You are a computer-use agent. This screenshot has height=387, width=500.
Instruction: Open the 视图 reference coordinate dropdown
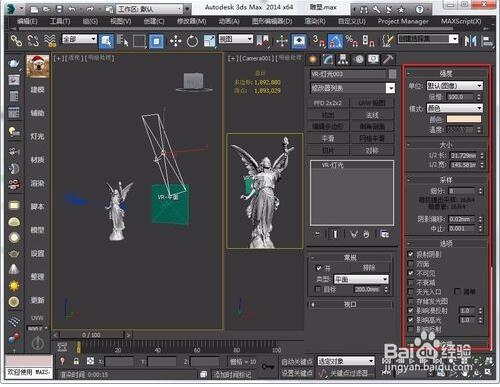[236, 39]
